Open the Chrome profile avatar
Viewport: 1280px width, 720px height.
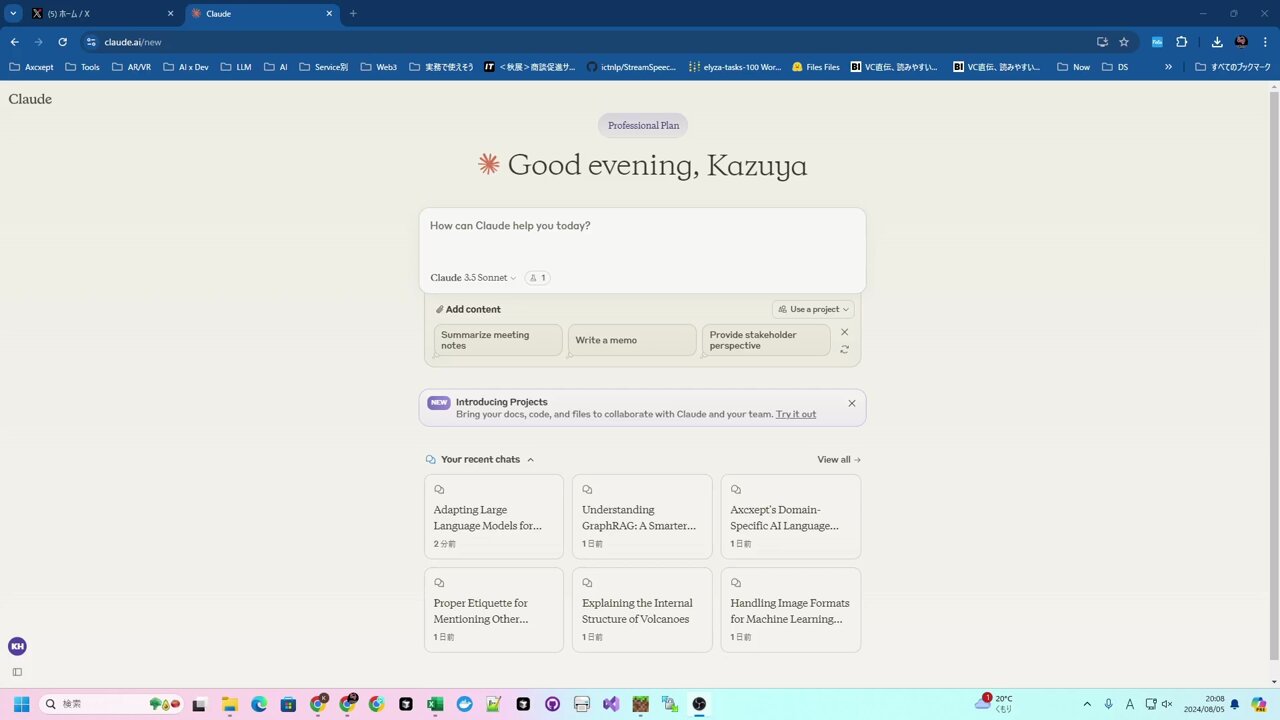(x=1241, y=42)
